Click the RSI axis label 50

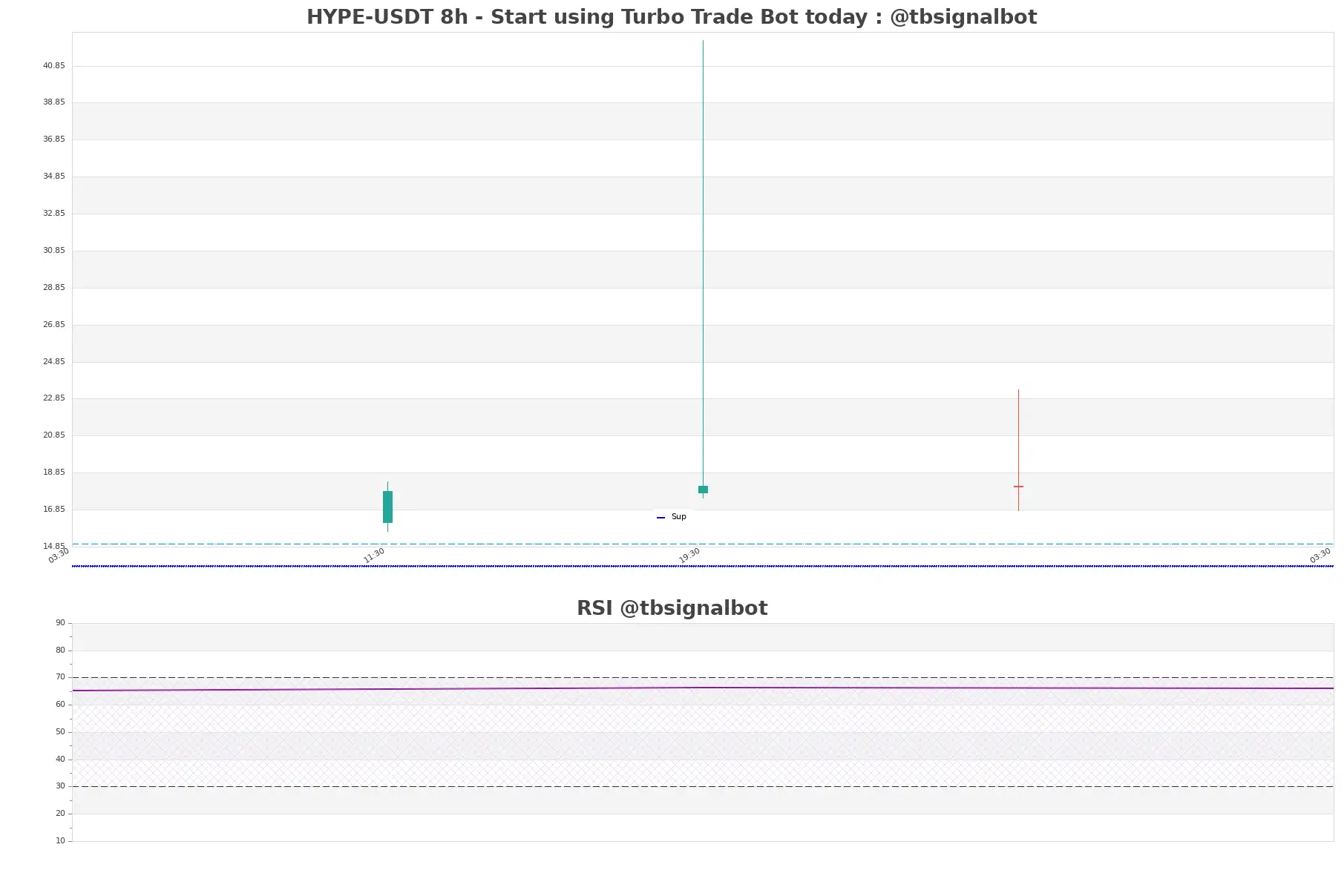point(60,732)
